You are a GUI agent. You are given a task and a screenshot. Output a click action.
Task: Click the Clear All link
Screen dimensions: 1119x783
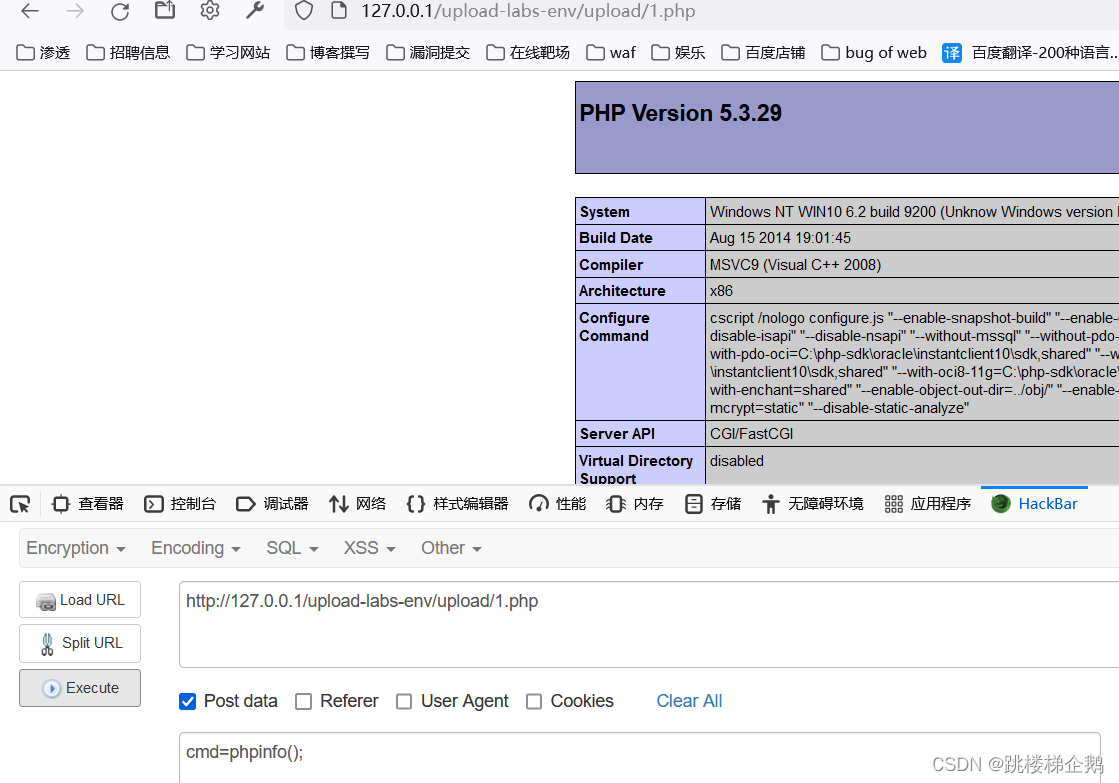[x=689, y=701]
